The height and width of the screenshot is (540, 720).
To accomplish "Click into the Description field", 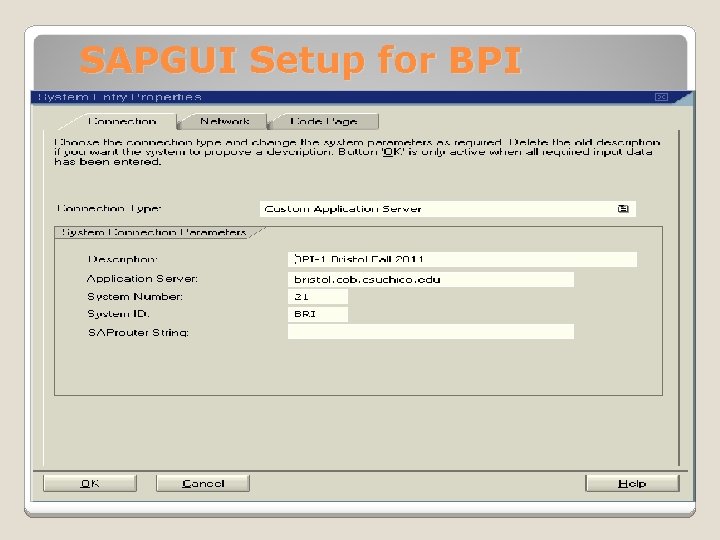I will tap(462, 259).
